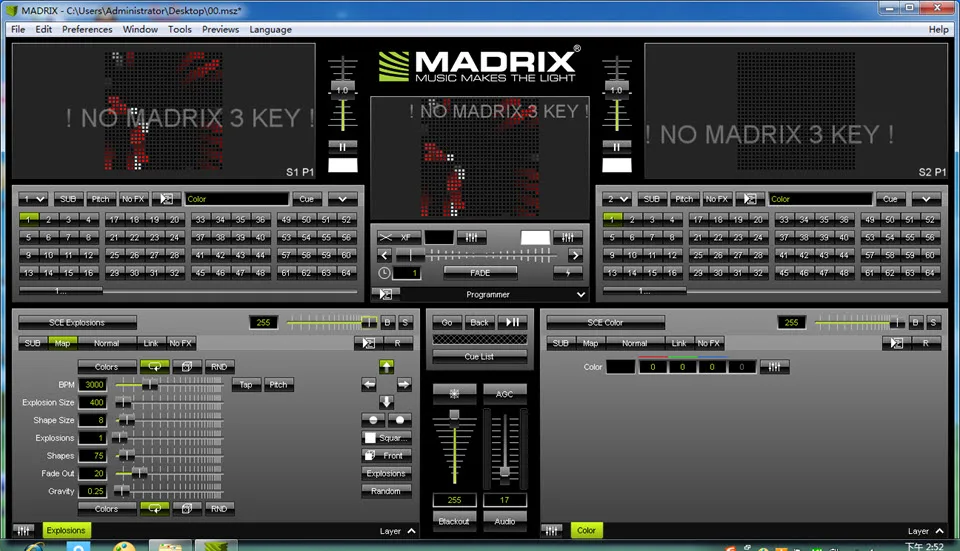
Task: Click the filled circle shape button
Action: tap(400, 420)
